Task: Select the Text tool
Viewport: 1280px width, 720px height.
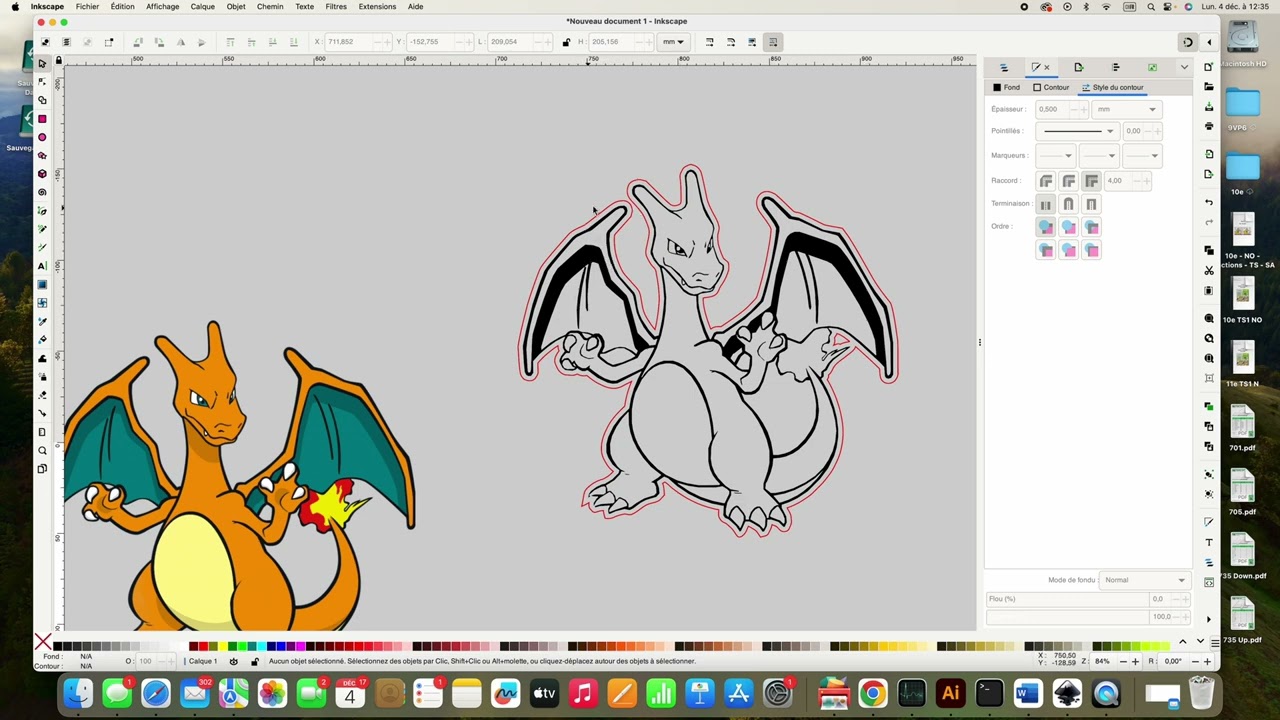Action: [42, 266]
